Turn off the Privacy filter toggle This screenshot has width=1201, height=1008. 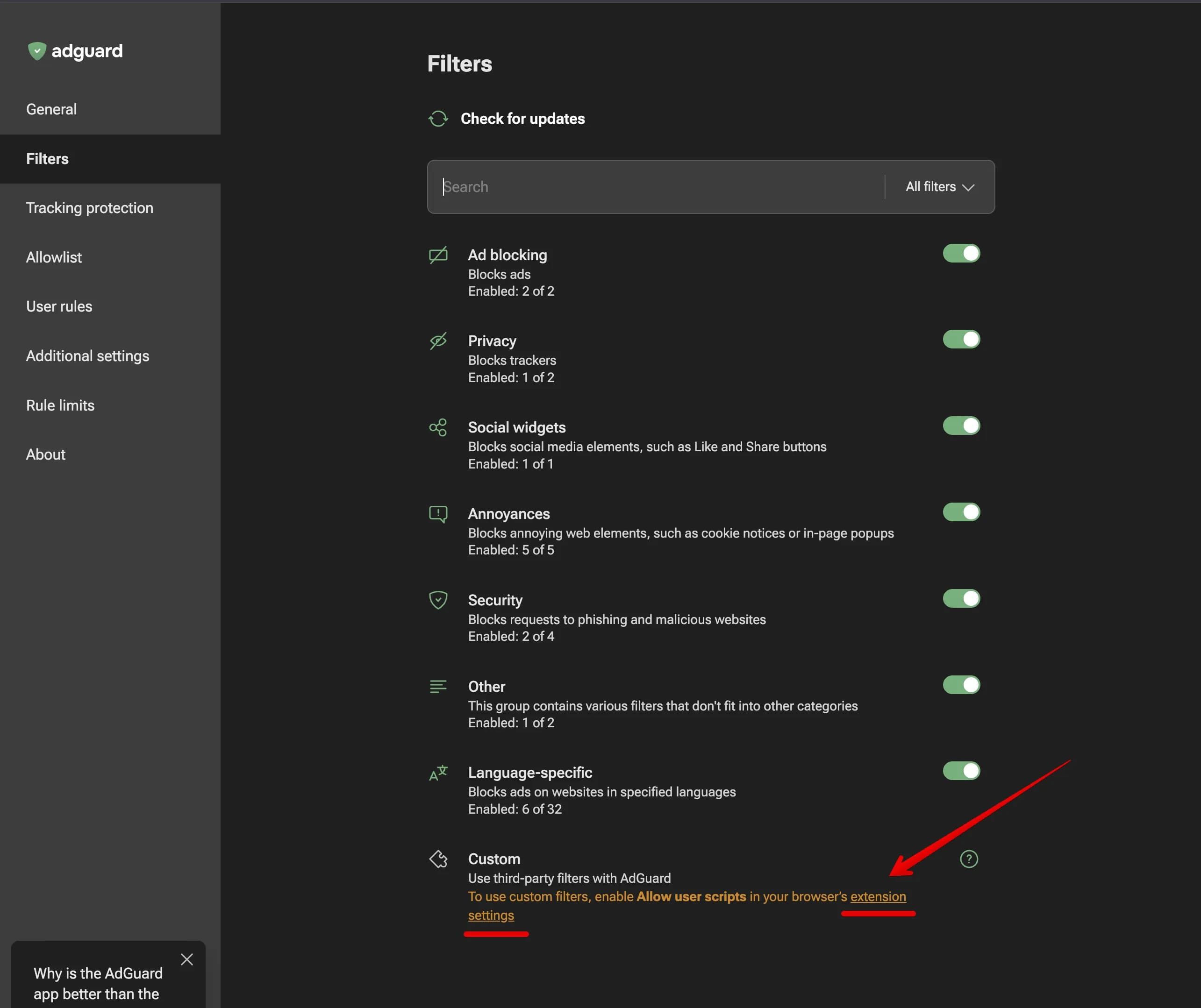point(961,339)
